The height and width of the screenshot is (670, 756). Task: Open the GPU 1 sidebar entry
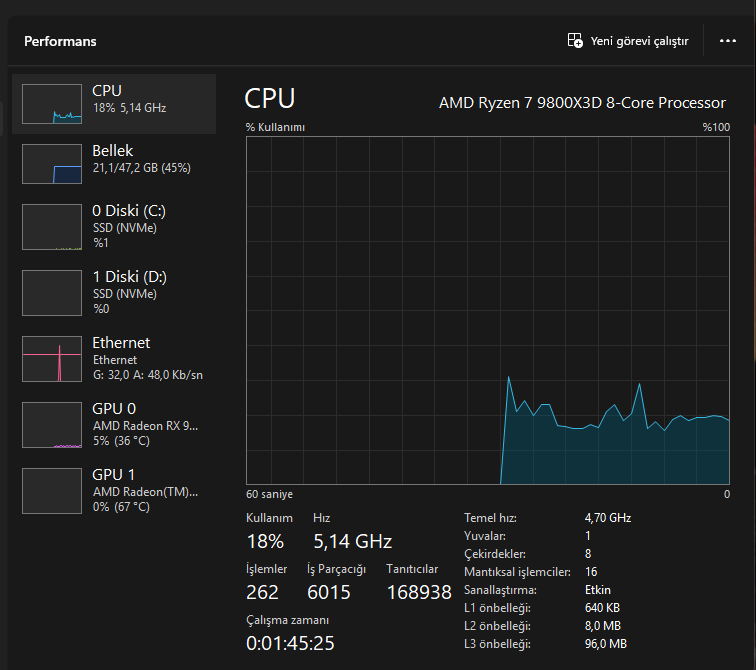tap(114, 491)
